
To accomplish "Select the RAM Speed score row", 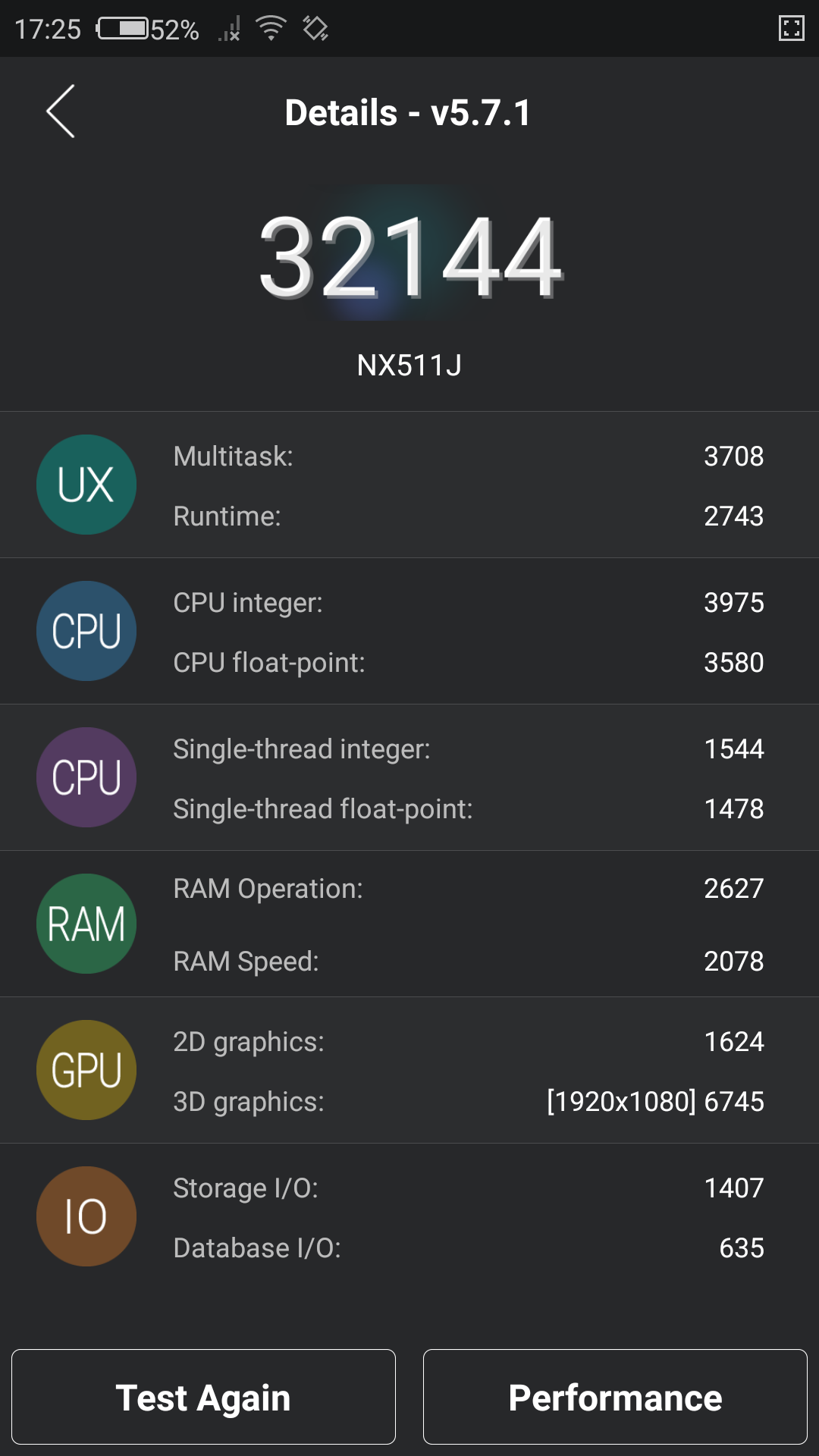I will (468, 962).
